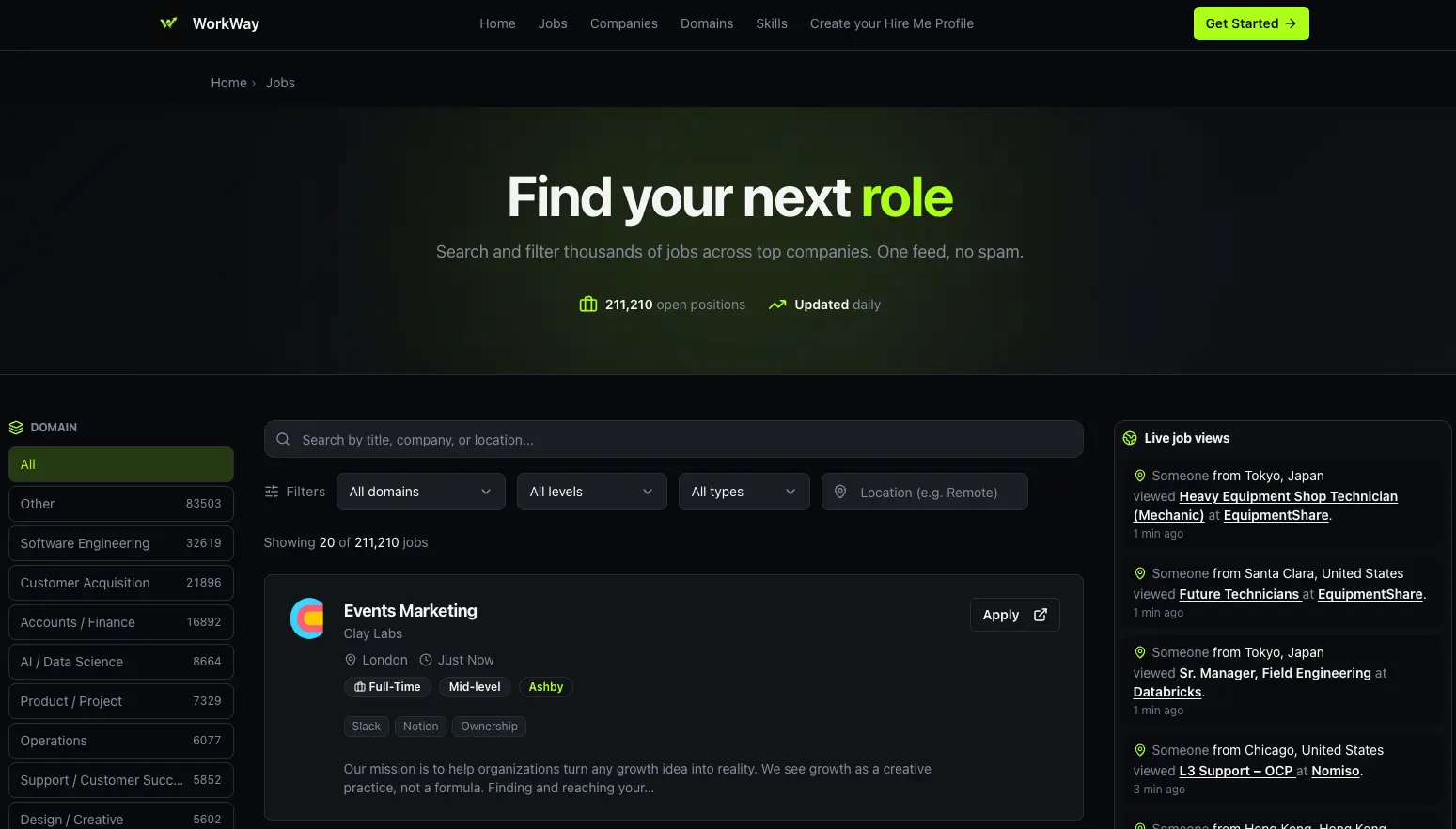Filter by AI / Data Science domain
Viewport: 1456px width, 829px height.
tap(121, 662)
